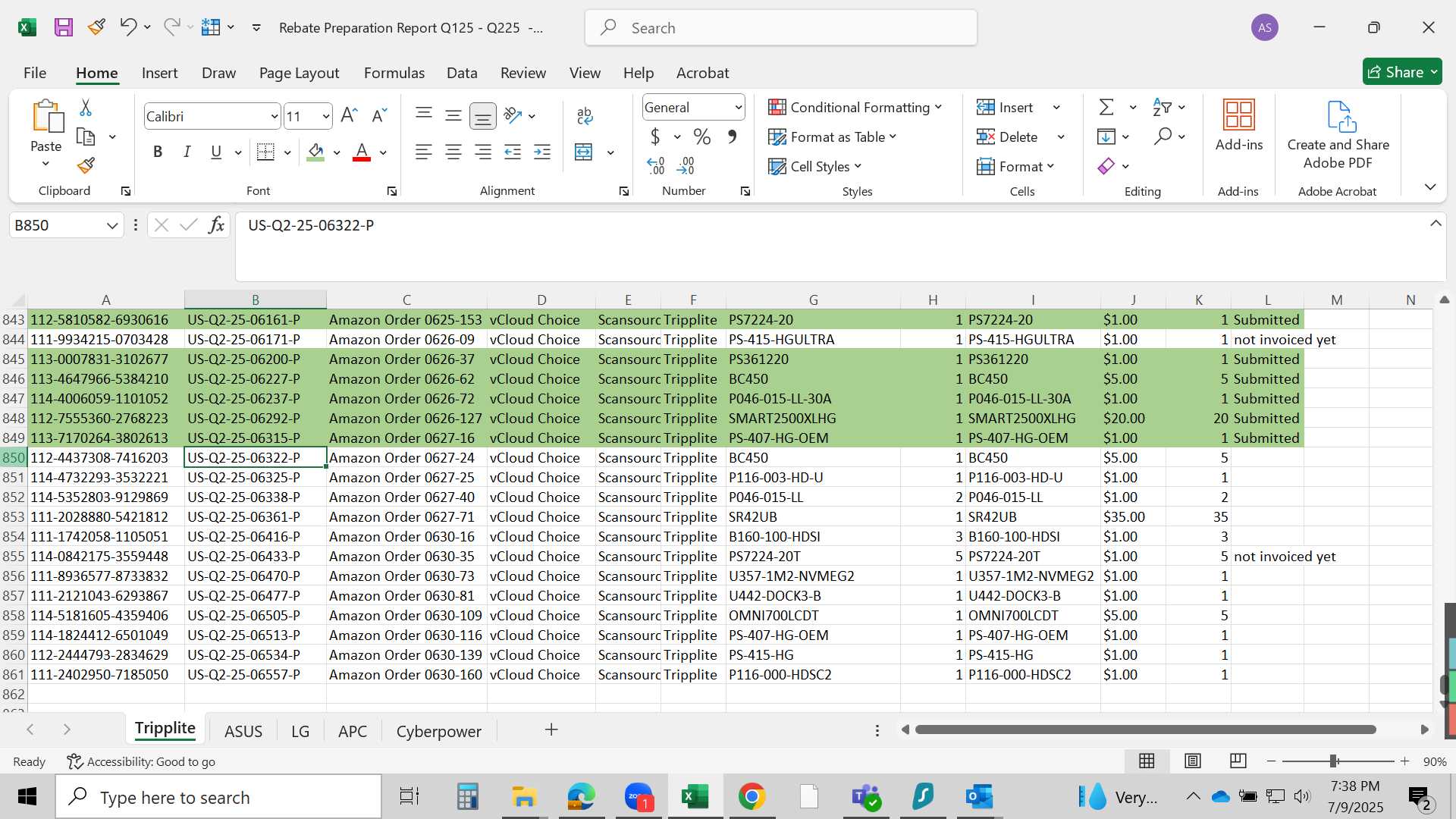
Task: Toggle Wrap Text
Action: [585, 115]
